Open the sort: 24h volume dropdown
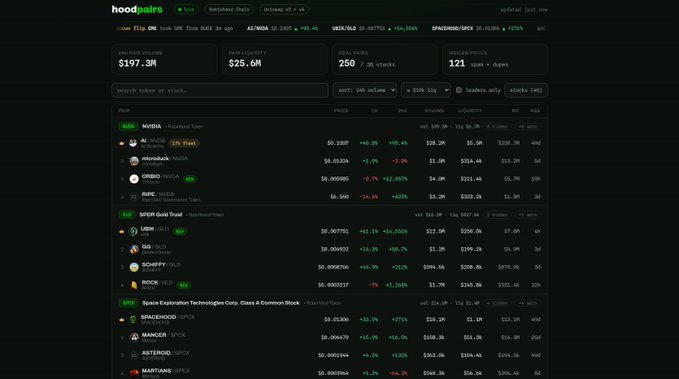This screenshot has height=379, width=679. pyautogui.click(x=365, y=90)
